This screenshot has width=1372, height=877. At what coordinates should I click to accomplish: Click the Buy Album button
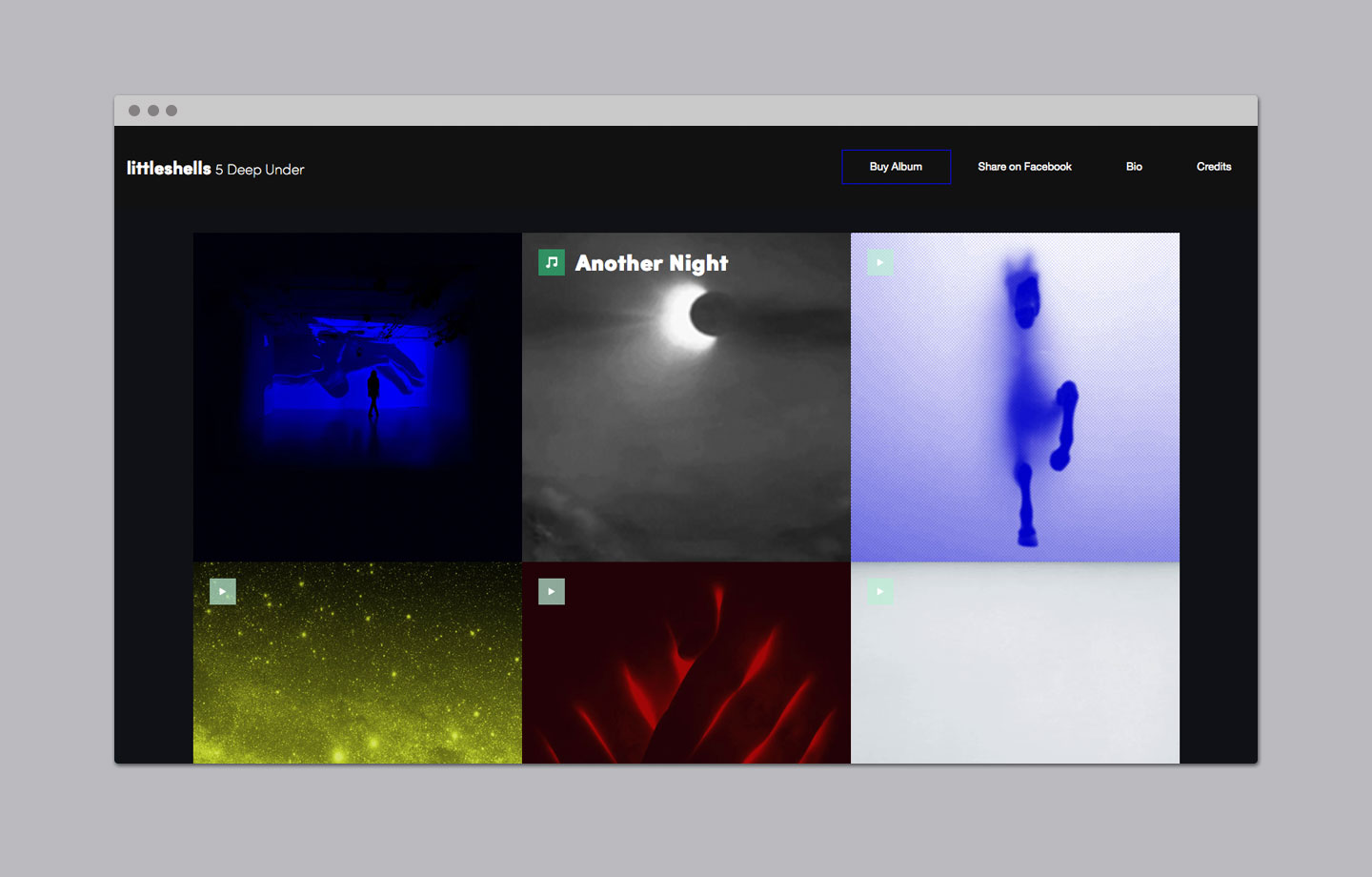pos(896,167)
